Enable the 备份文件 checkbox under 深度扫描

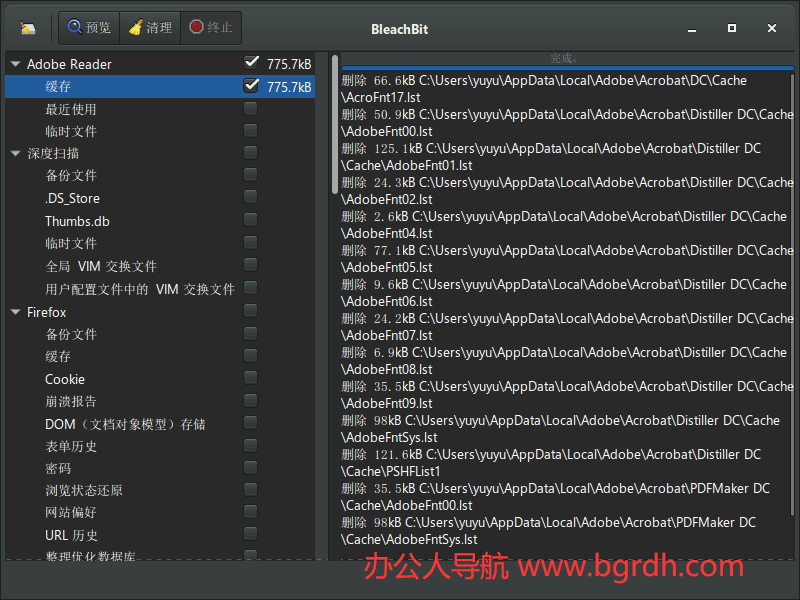point(249,176)
